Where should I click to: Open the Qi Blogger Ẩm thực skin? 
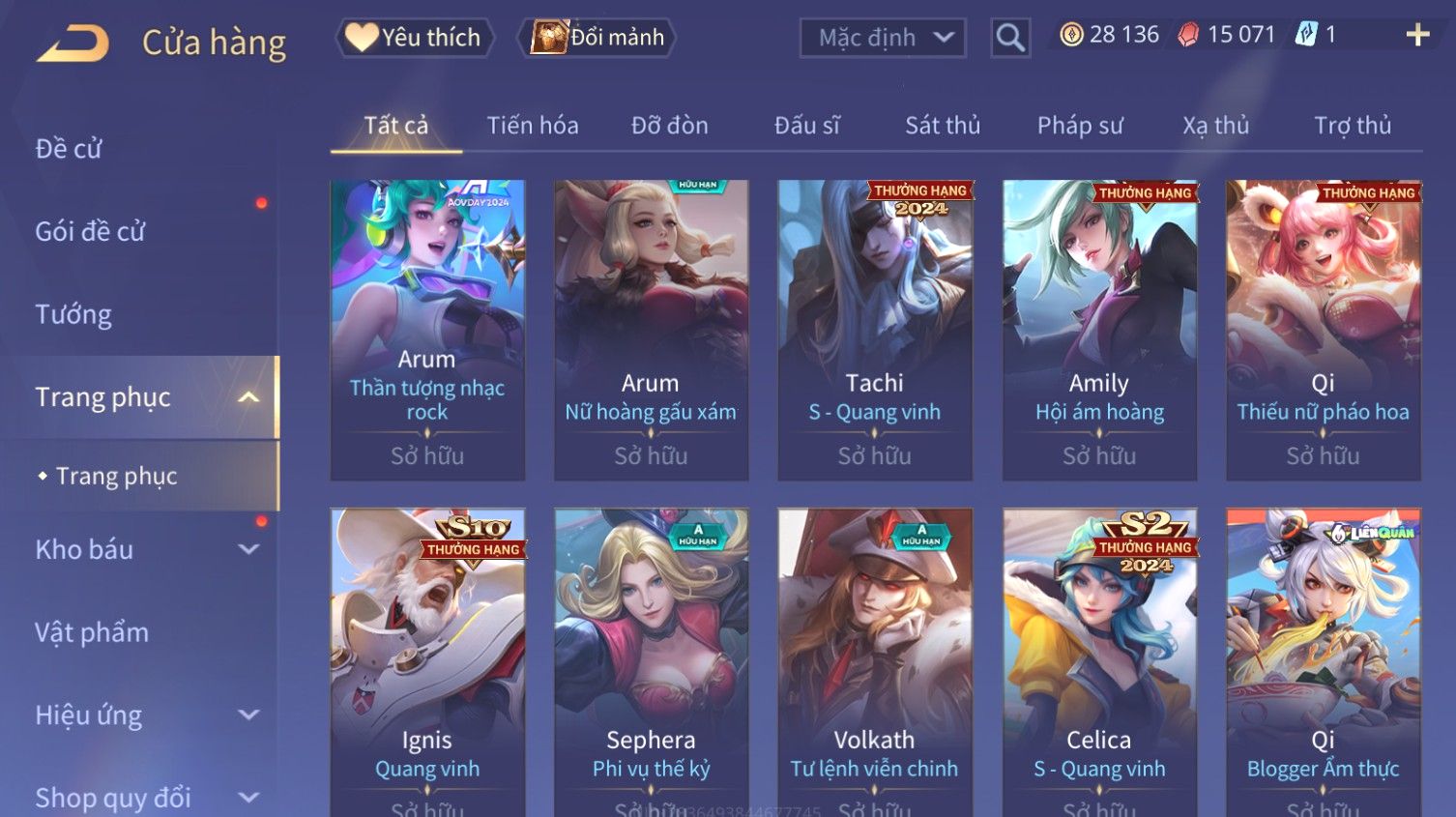(1324, 662)
